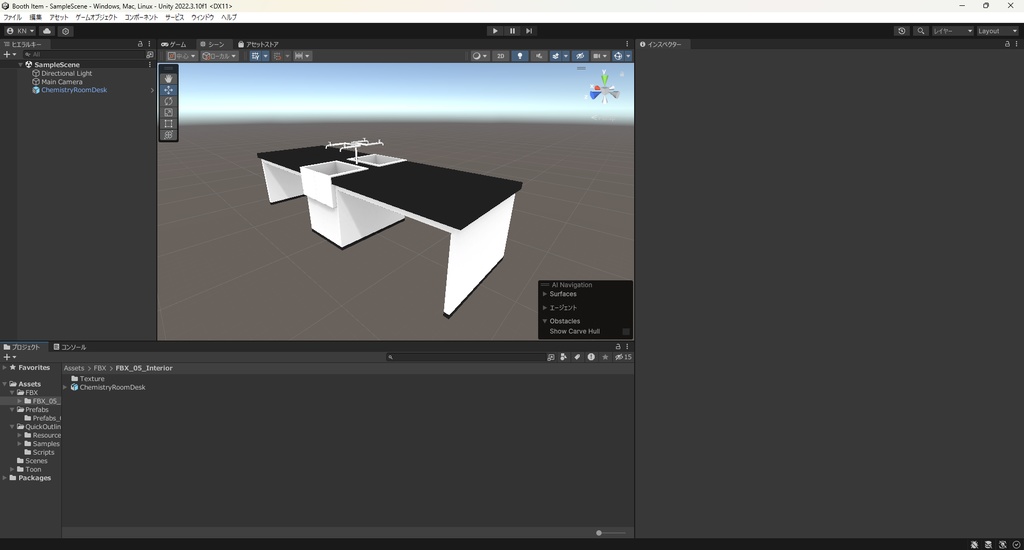1024x550 pixels.
Task: Open Window (ウィンドウ) menu
Action: click(x=202, y=18)
